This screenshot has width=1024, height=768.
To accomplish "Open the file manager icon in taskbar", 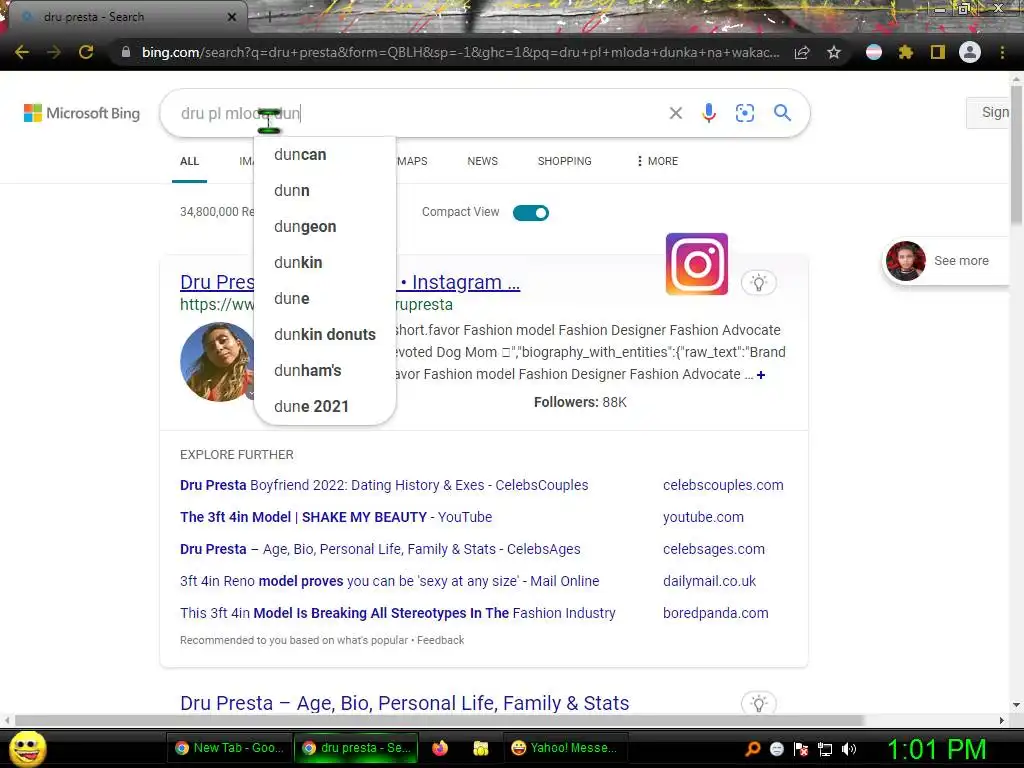I will click(481, 748).
